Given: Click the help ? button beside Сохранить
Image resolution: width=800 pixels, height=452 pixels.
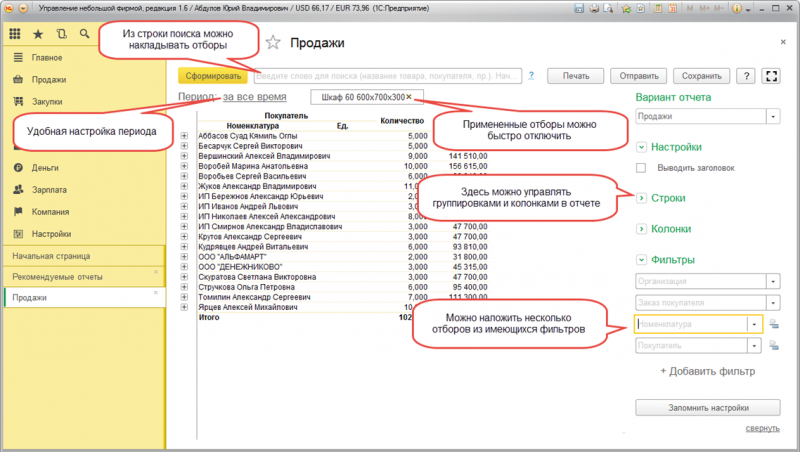Looking at the screenshot, I should [746, 76].
